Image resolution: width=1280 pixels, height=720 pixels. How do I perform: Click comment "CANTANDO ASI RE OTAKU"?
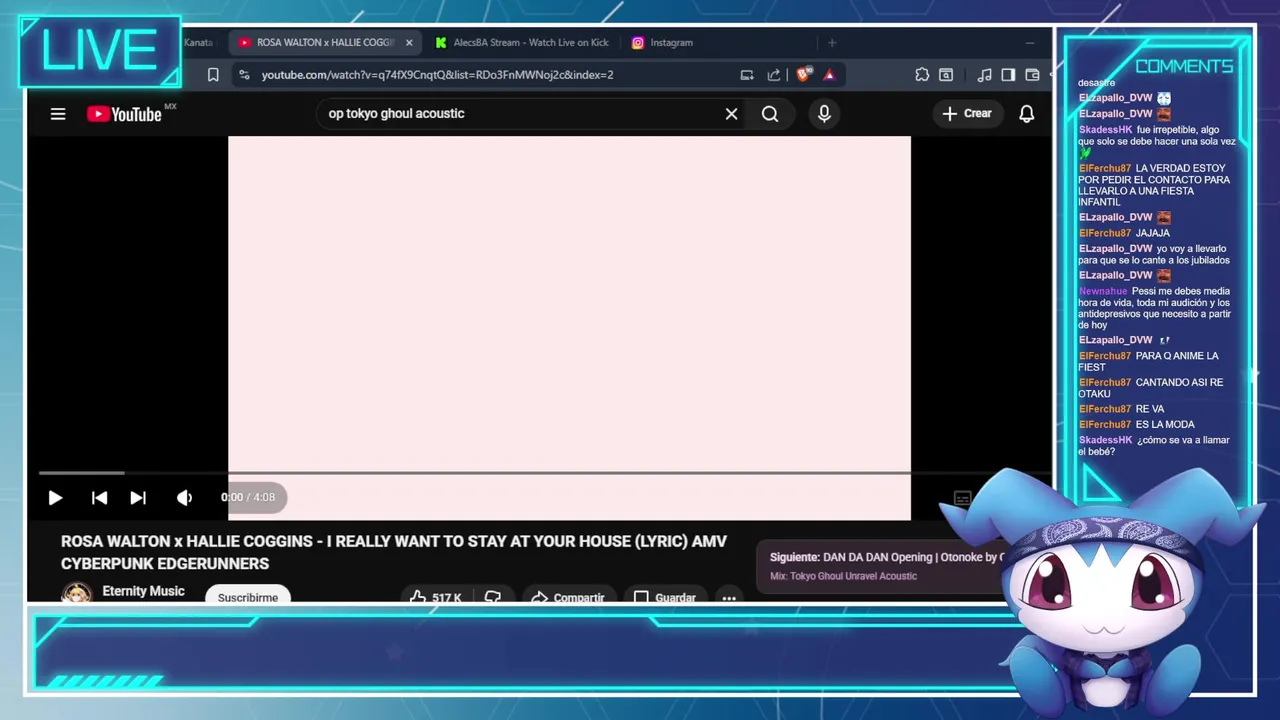click(x=1151, y=388)
